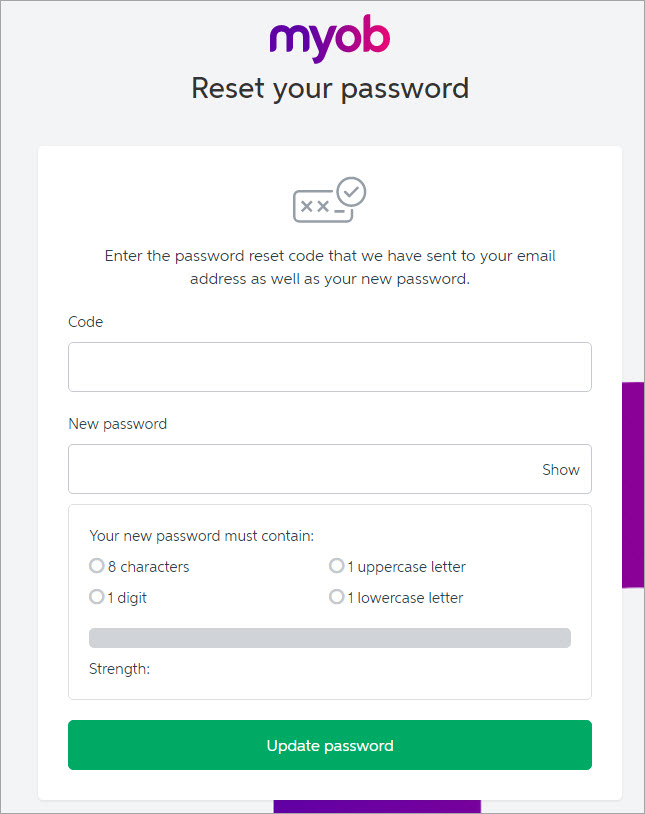Viewport: 645px width, 814px height.
Task: Click the Reset your password heading
Action: pos(329,88)
